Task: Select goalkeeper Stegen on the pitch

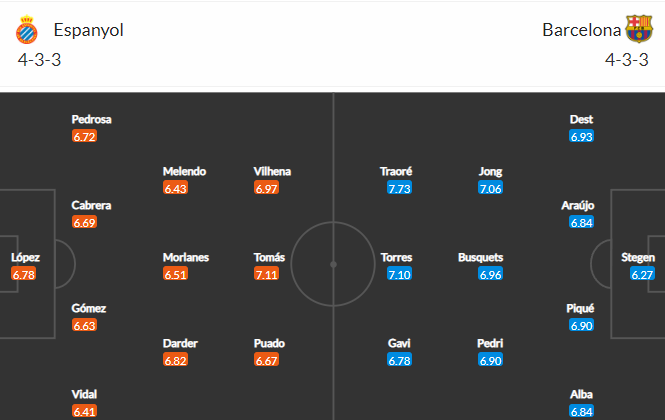Action: tap(637, 258)
